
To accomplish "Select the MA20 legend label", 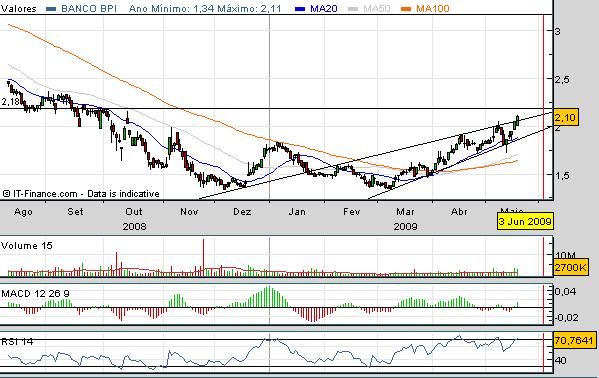I will coord(324,8).
